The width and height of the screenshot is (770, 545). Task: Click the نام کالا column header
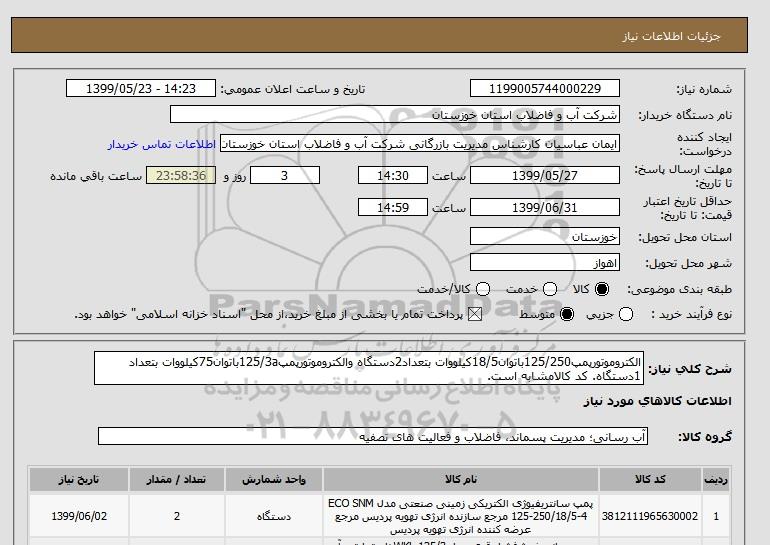point(461,480)
